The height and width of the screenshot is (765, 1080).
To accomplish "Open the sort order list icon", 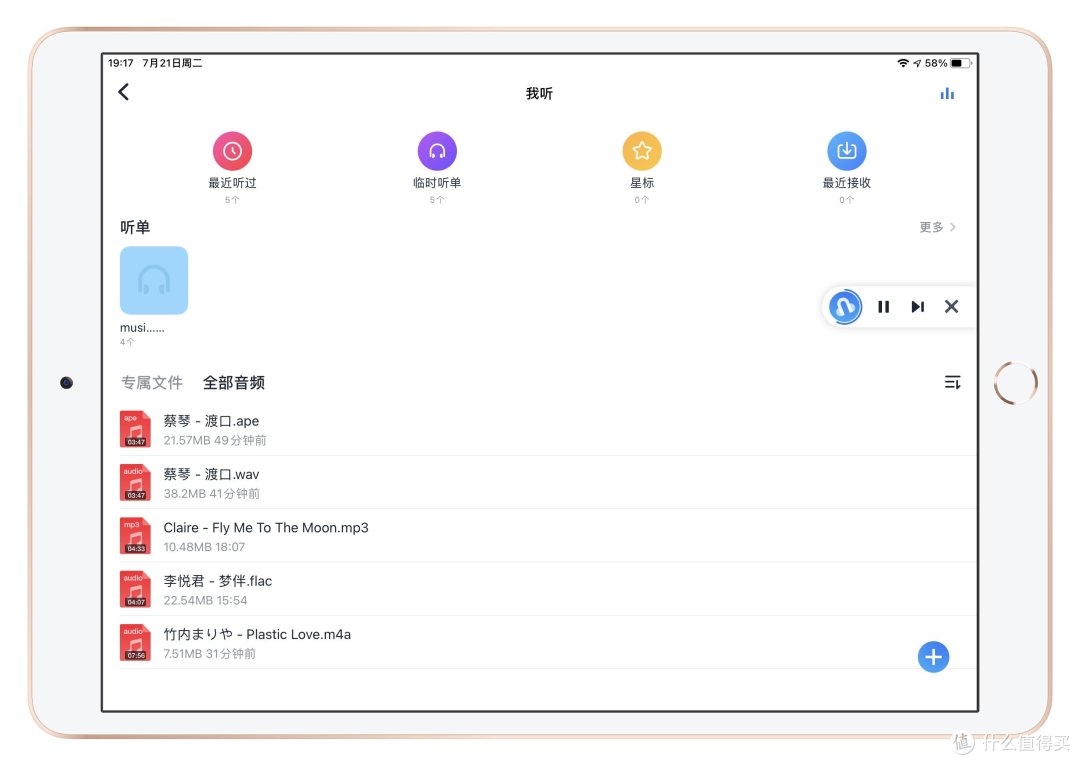I will tap(952, 382).
